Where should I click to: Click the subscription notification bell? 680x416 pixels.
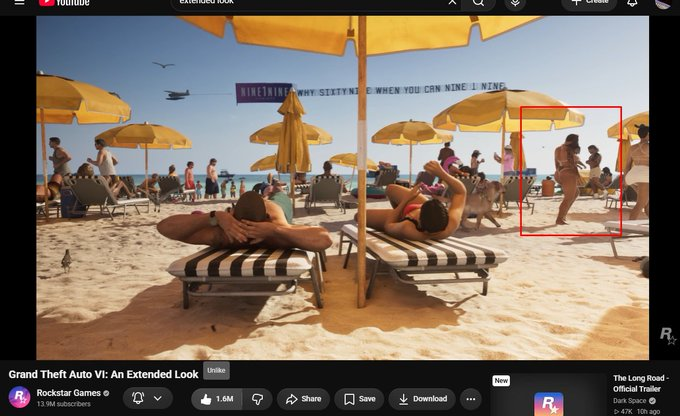[x=138, y=398]
